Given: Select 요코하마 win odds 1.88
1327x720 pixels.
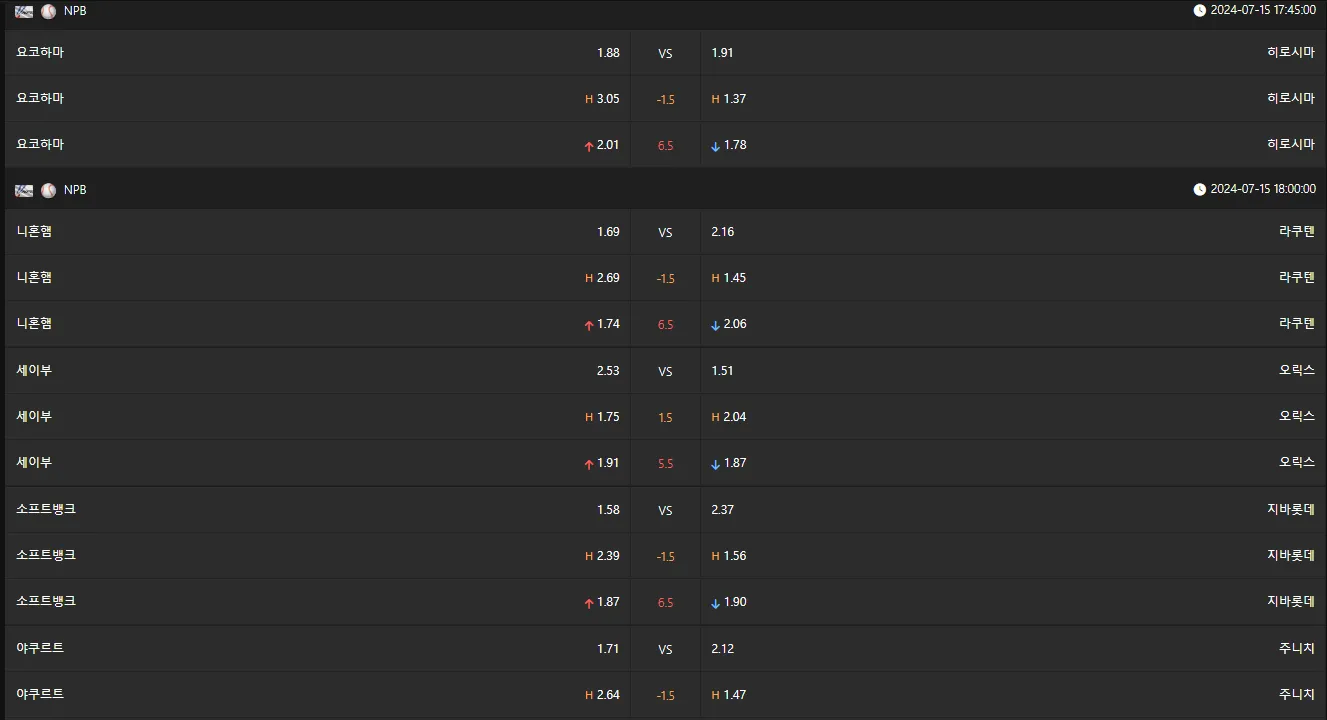Looking at the screenshot, I should coord(608,53).
